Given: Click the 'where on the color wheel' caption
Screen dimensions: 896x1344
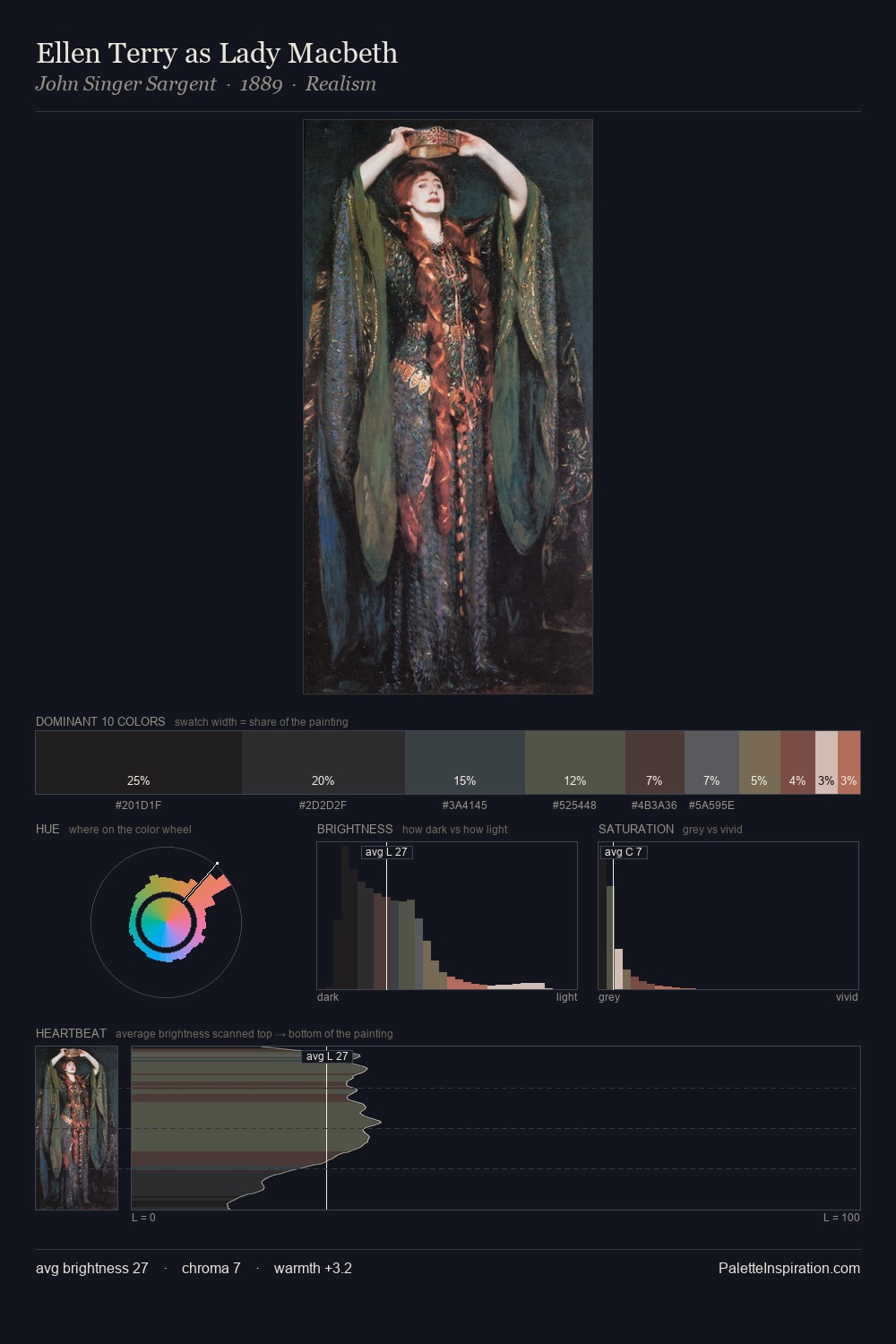Looking at the screenshot, I should point(130,830).
